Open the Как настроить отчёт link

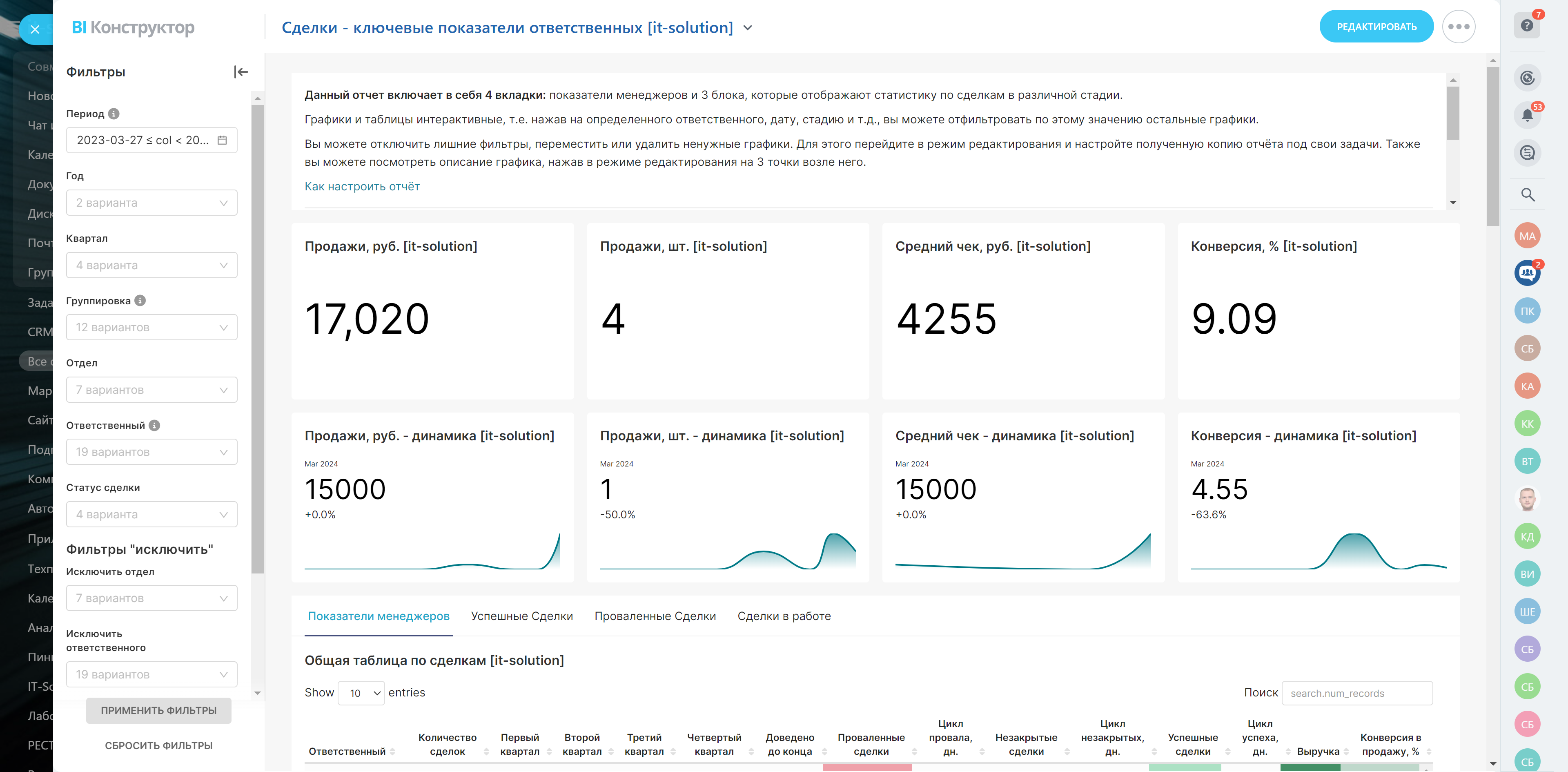(x=361, y=186)
